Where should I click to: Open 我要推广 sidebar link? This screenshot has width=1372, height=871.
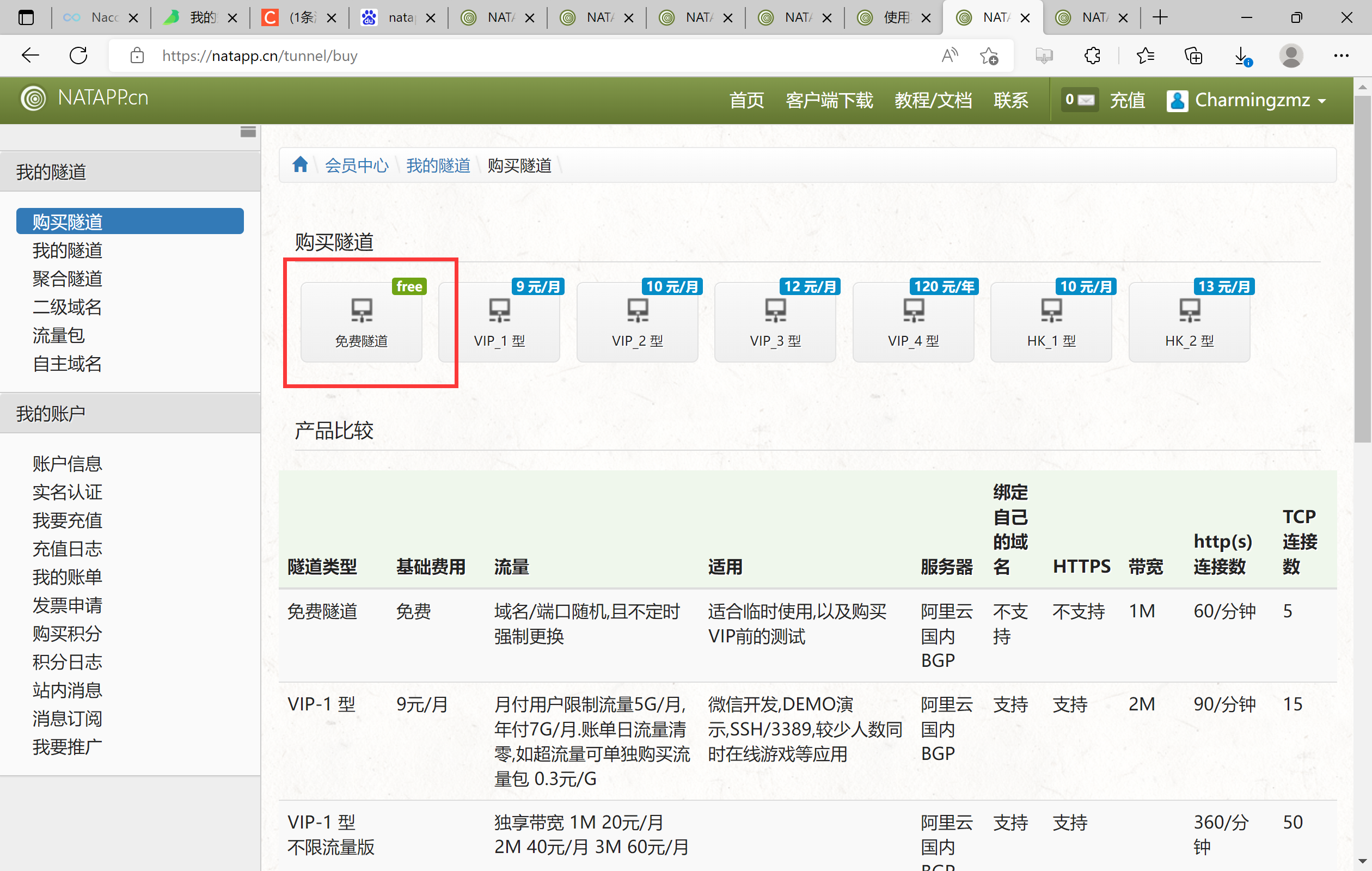(x=67, y=746)
